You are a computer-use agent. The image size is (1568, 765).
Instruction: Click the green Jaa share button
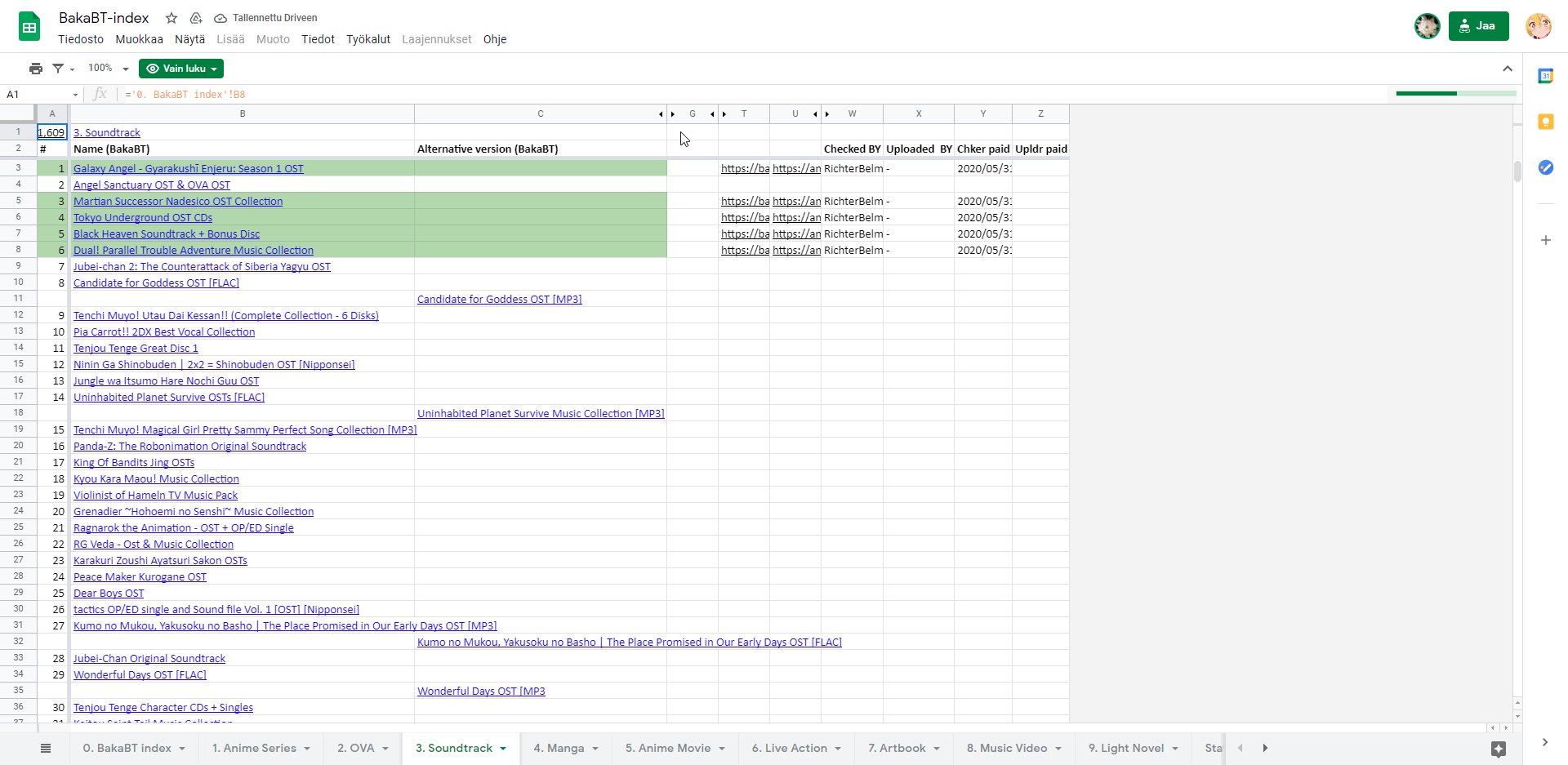(1478, 26)
